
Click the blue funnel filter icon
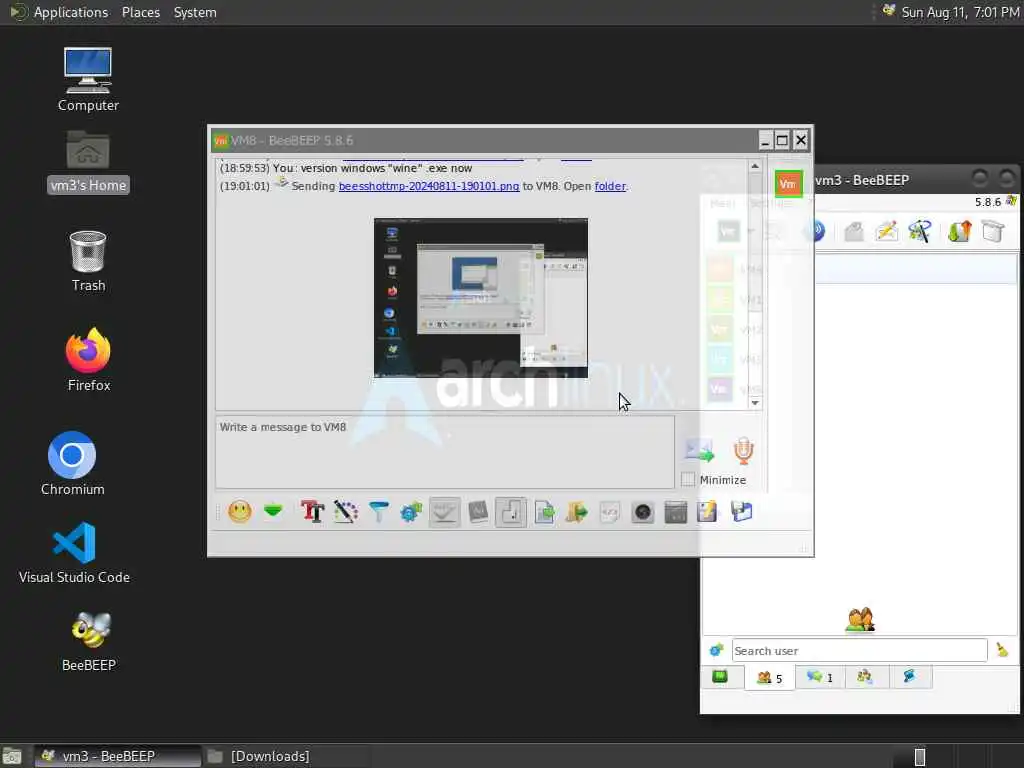pyautogui.click(x=378, y=511)
